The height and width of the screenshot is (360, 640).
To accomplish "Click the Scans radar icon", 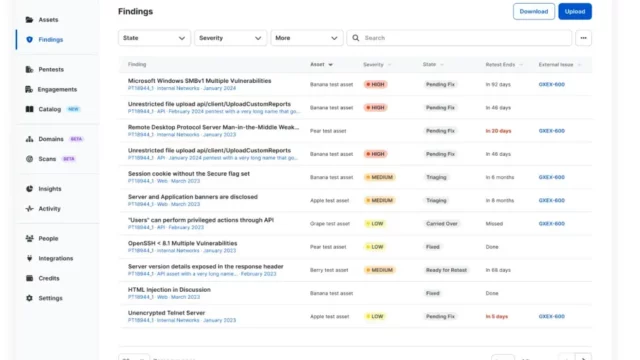I will pos(29,159).
